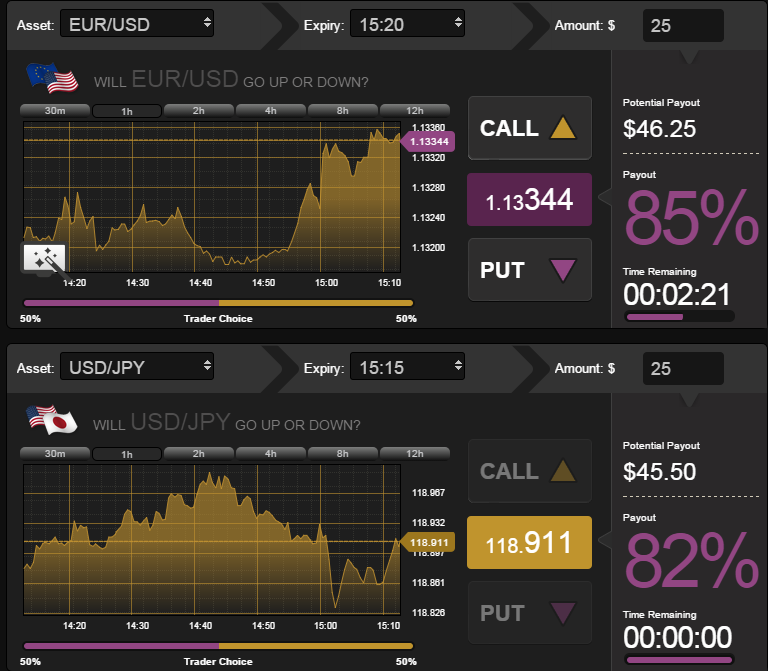Click the magic wand chart tool icon
768x671 pixels.
[x=44, y=259]
